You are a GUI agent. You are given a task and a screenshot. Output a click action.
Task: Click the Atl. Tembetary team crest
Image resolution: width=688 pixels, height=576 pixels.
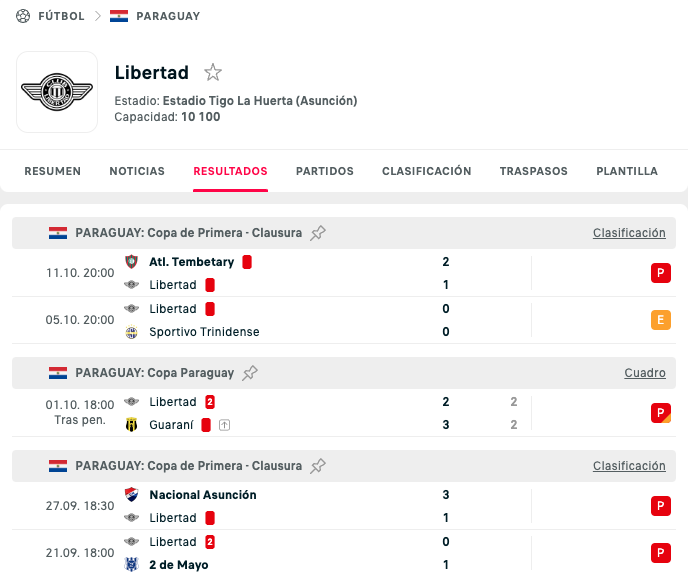click(x=131, y=262)
